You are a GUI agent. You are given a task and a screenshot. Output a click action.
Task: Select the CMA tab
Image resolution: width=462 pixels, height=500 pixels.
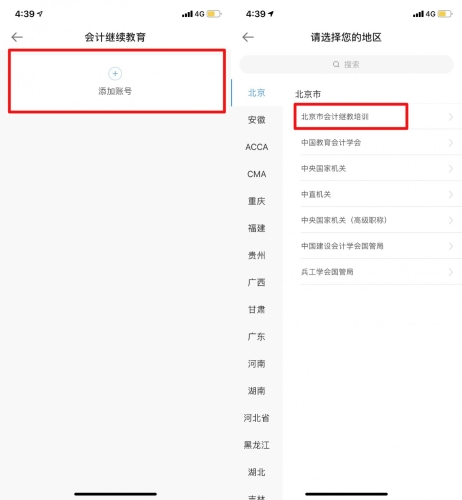click(x=256, y=174)
